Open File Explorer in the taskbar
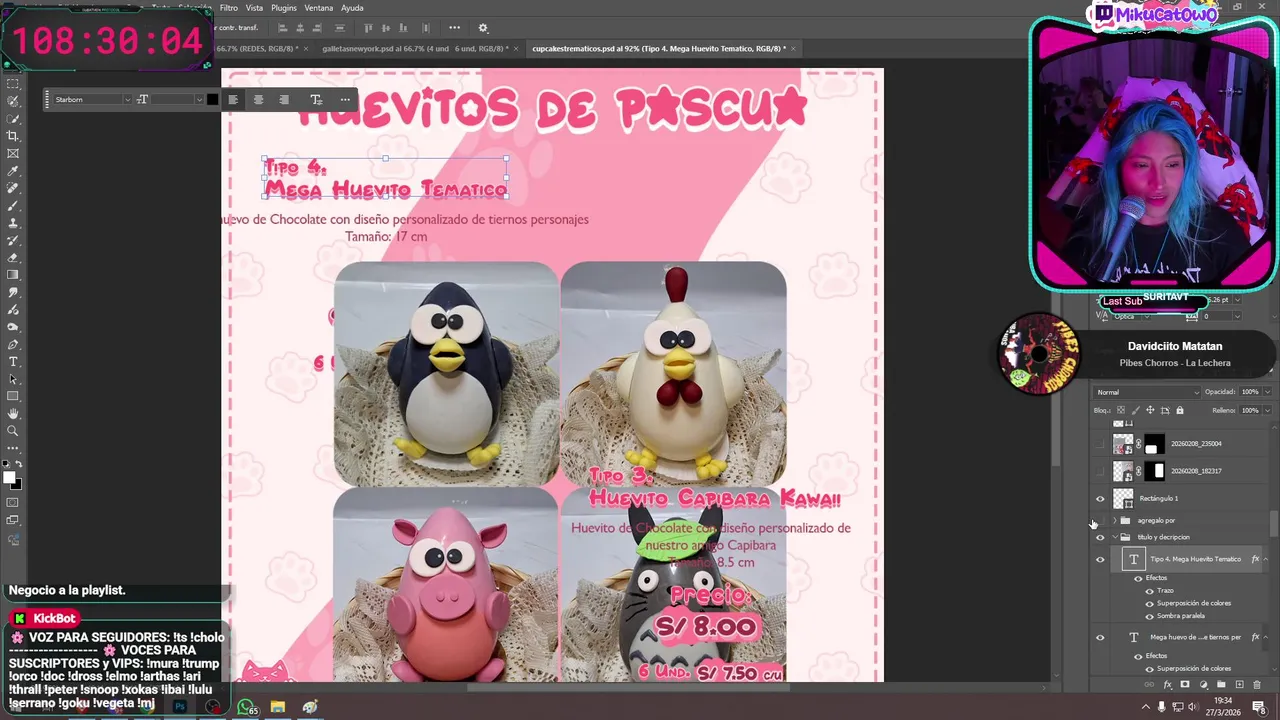The height and width of the screenshot is (720, 1280). [278, 707]
